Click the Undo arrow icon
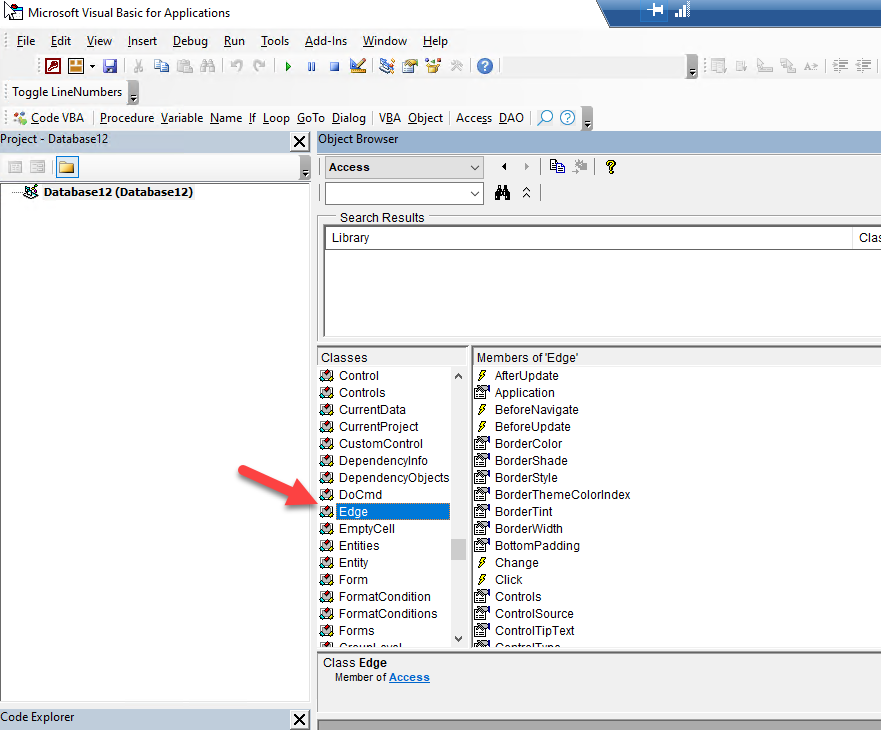881x730 pixels. 237,66
